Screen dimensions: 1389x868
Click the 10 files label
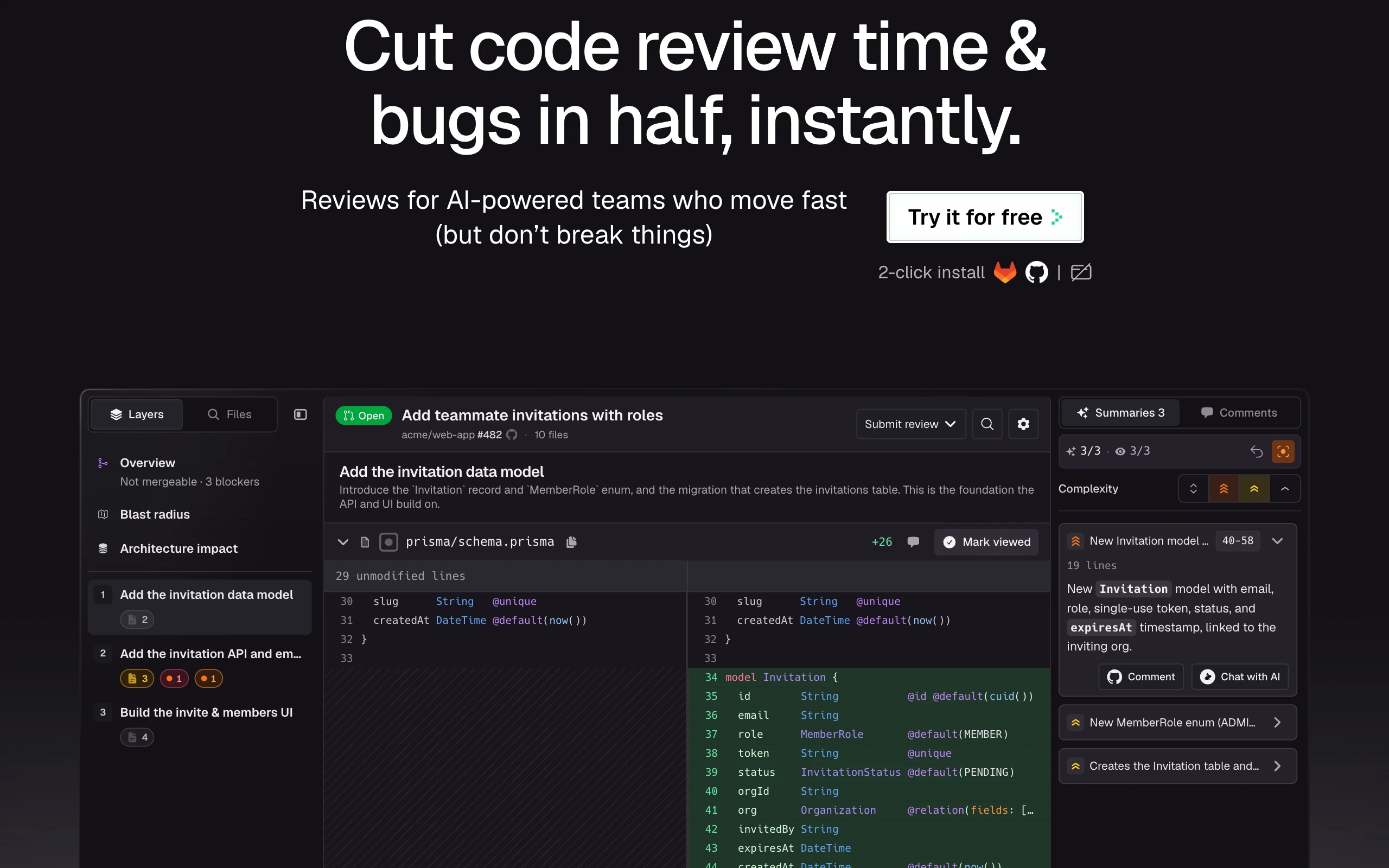(x=551, y=435)
